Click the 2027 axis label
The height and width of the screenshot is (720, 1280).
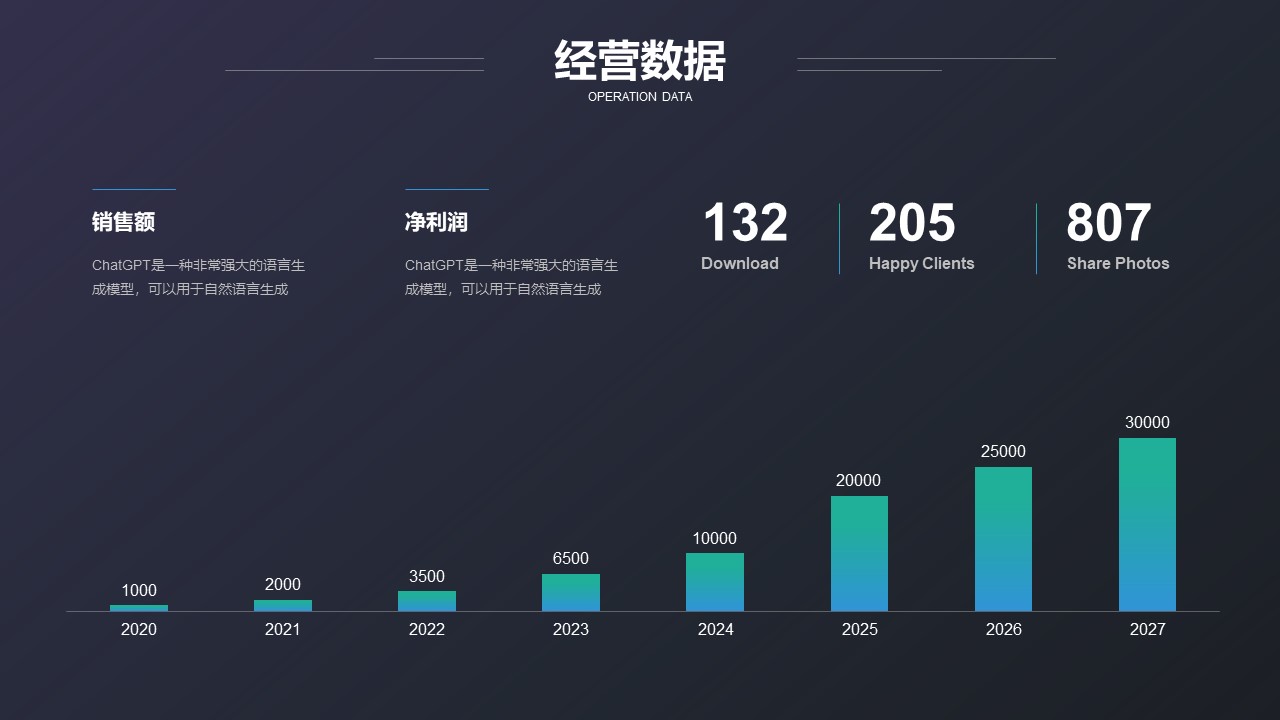(1147, 629)
